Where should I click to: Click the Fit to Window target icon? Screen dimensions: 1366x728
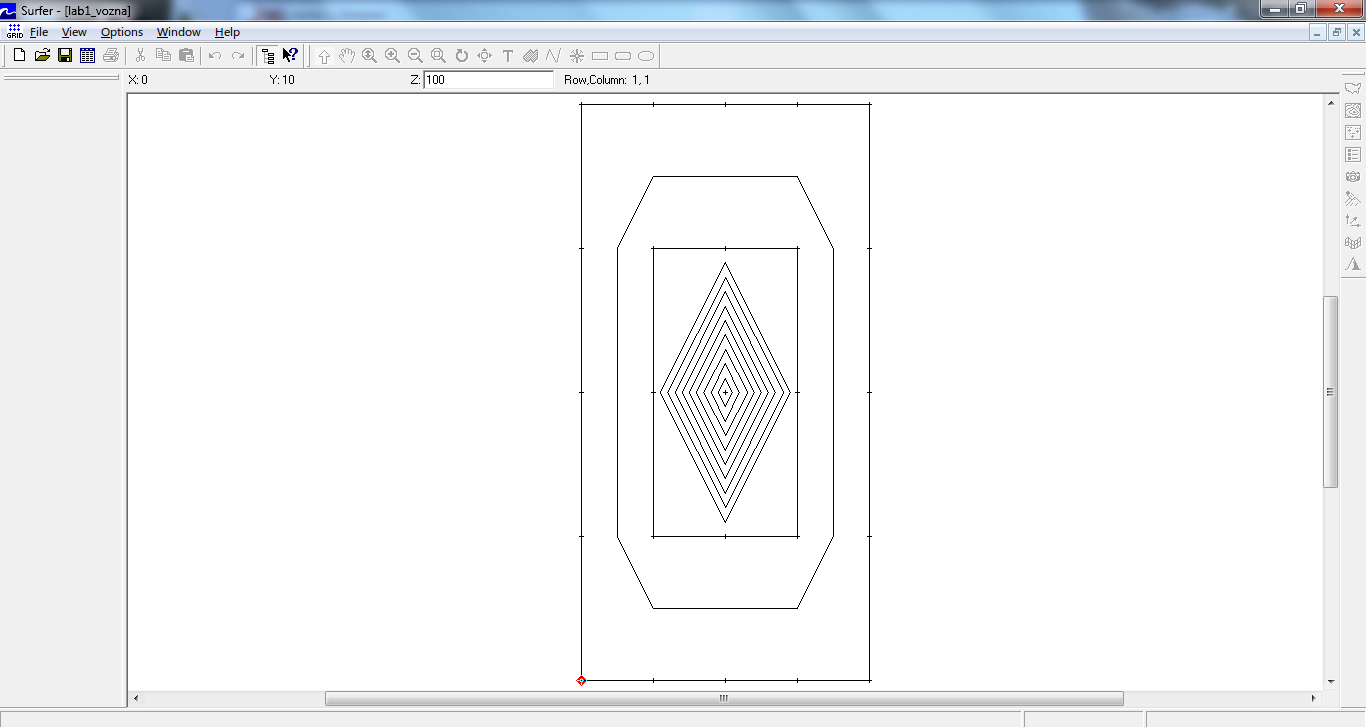485,56
